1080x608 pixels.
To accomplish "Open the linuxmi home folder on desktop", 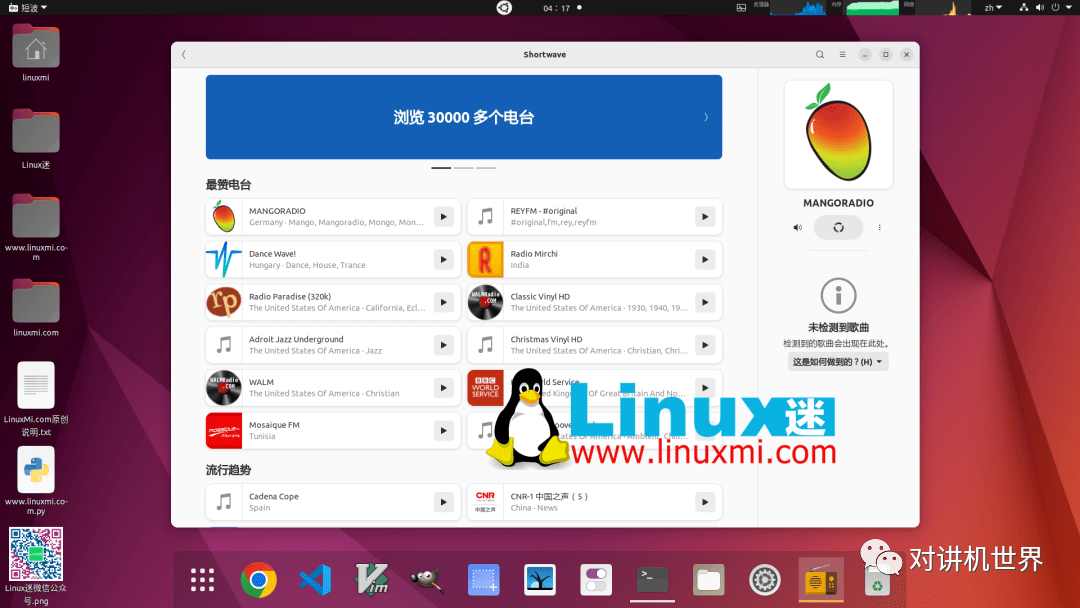I will coord(36,53).
